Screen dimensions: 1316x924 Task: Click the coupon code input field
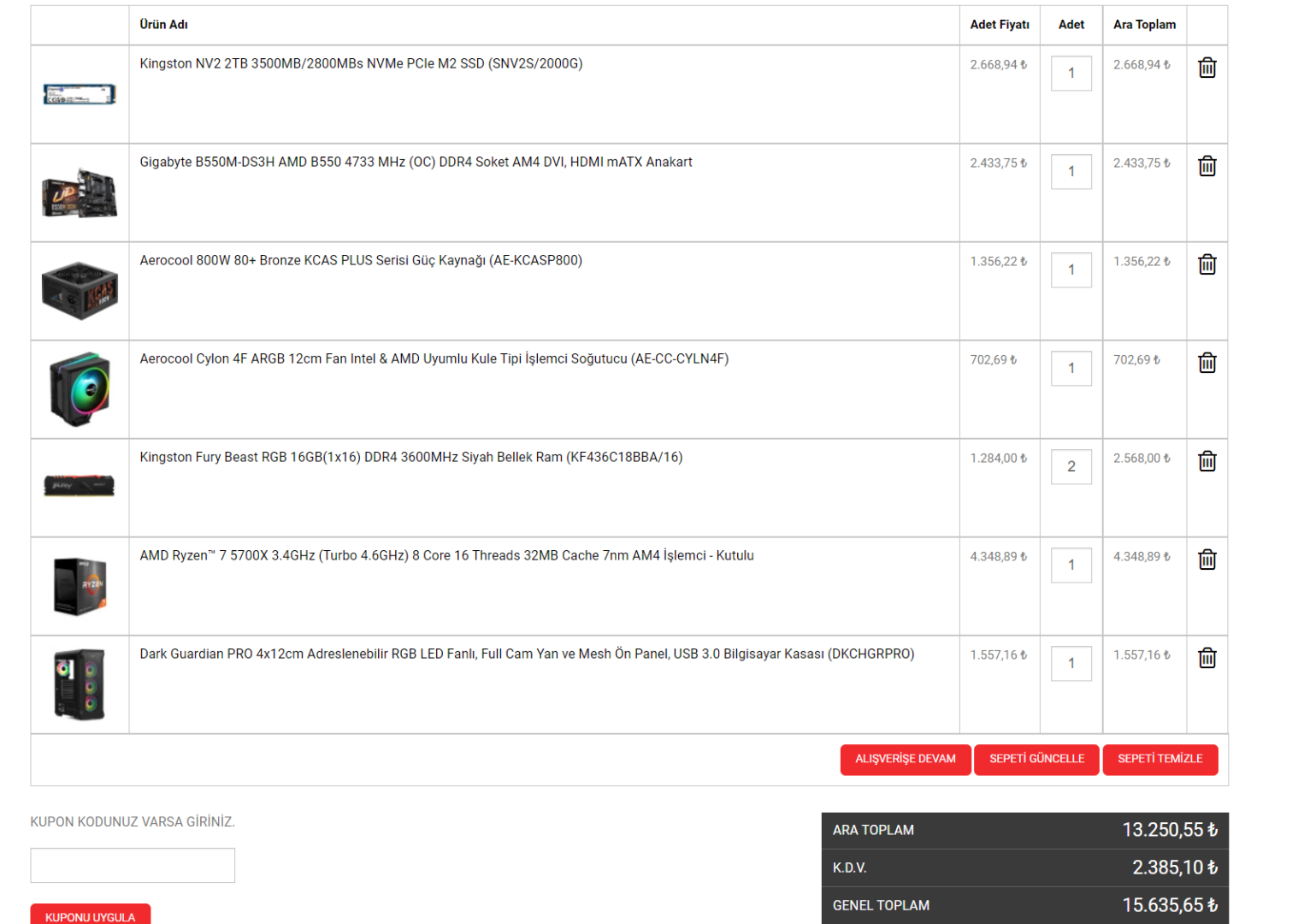click(x=133, y=865)
